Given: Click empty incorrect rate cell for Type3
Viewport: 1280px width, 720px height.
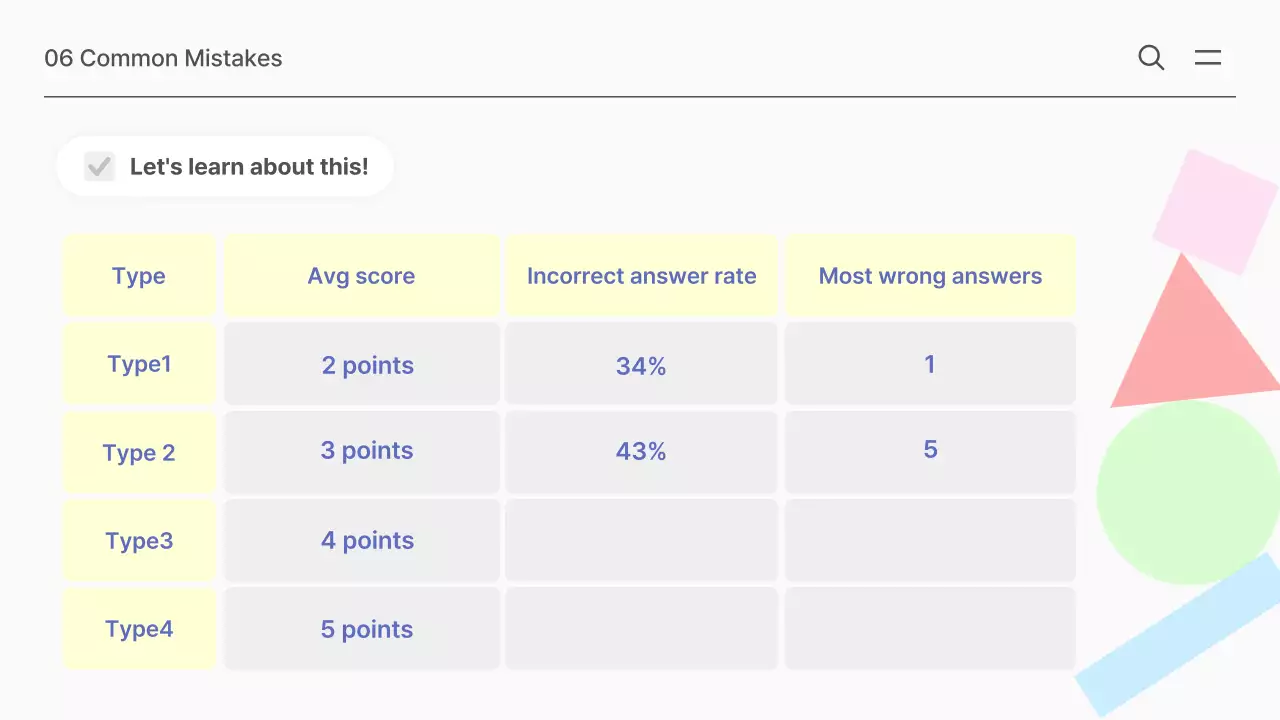Looking at the screenshot, I should tap(641, 541).
